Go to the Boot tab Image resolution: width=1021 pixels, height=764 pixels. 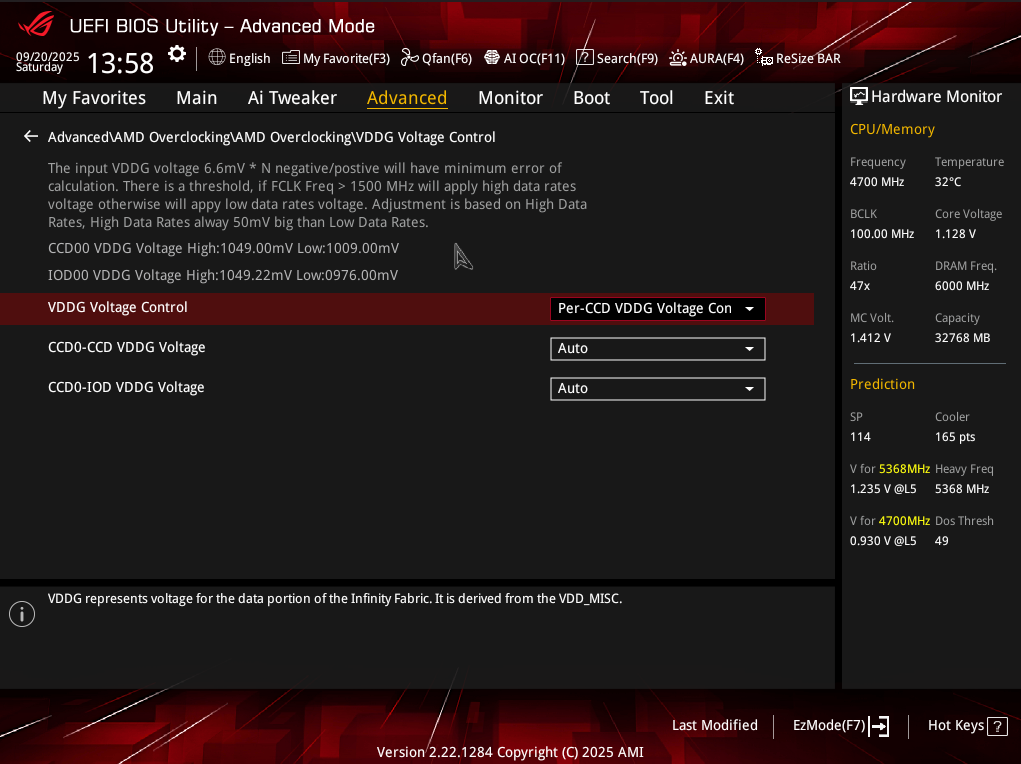point(591,98)
